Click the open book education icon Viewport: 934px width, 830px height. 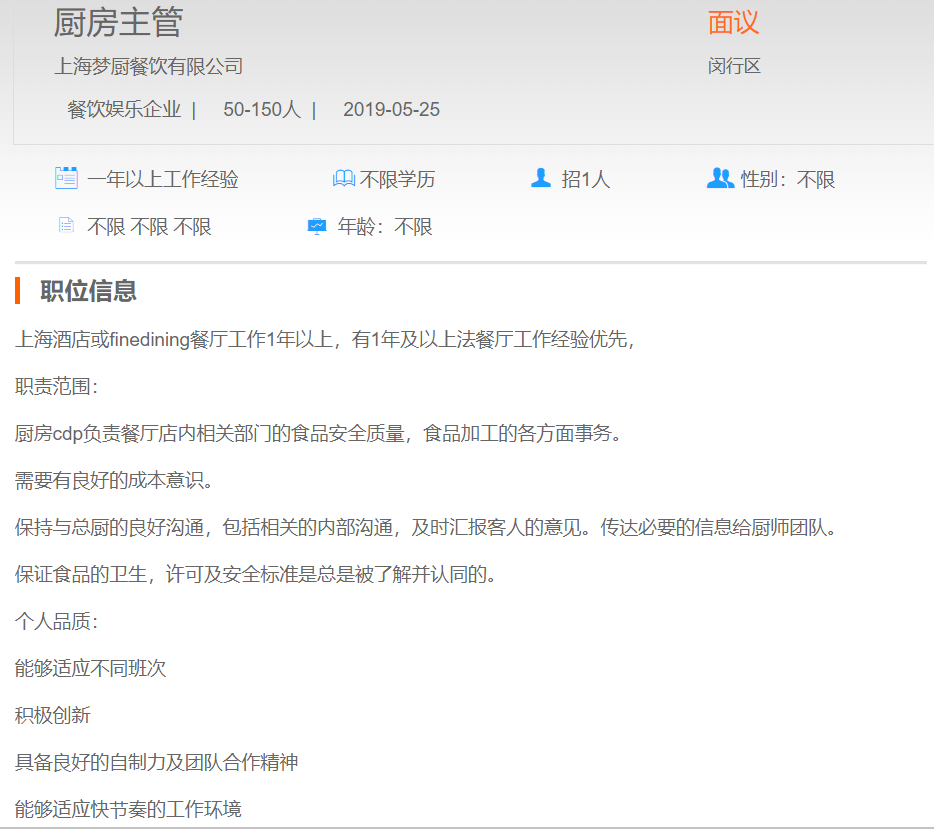343,179
